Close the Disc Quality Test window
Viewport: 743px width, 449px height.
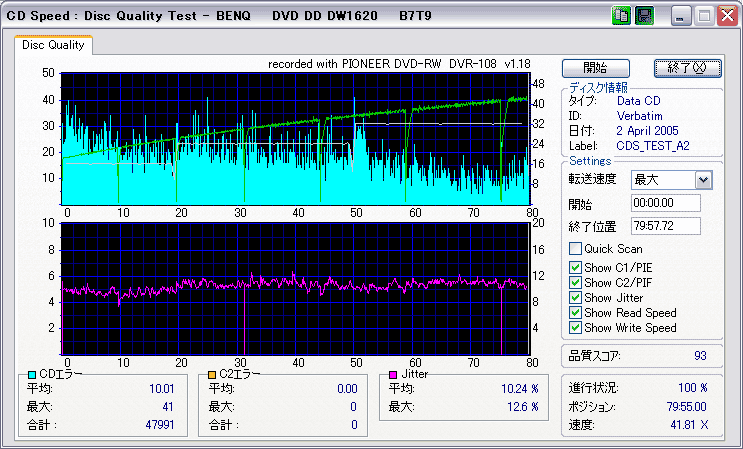coord(727,17)
